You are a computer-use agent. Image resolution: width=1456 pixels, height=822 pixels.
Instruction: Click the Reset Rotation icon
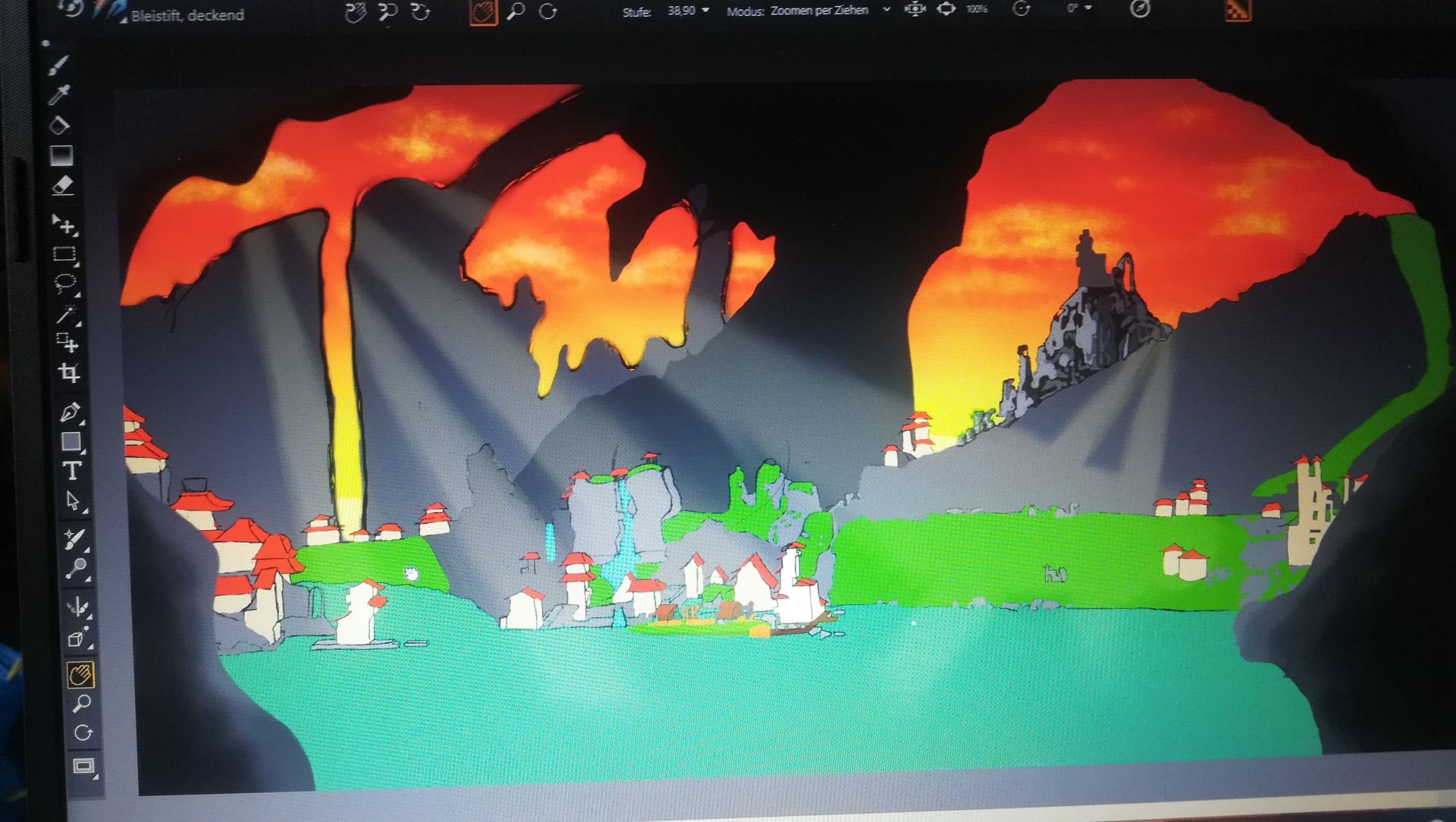click(x=1021, y=9)
